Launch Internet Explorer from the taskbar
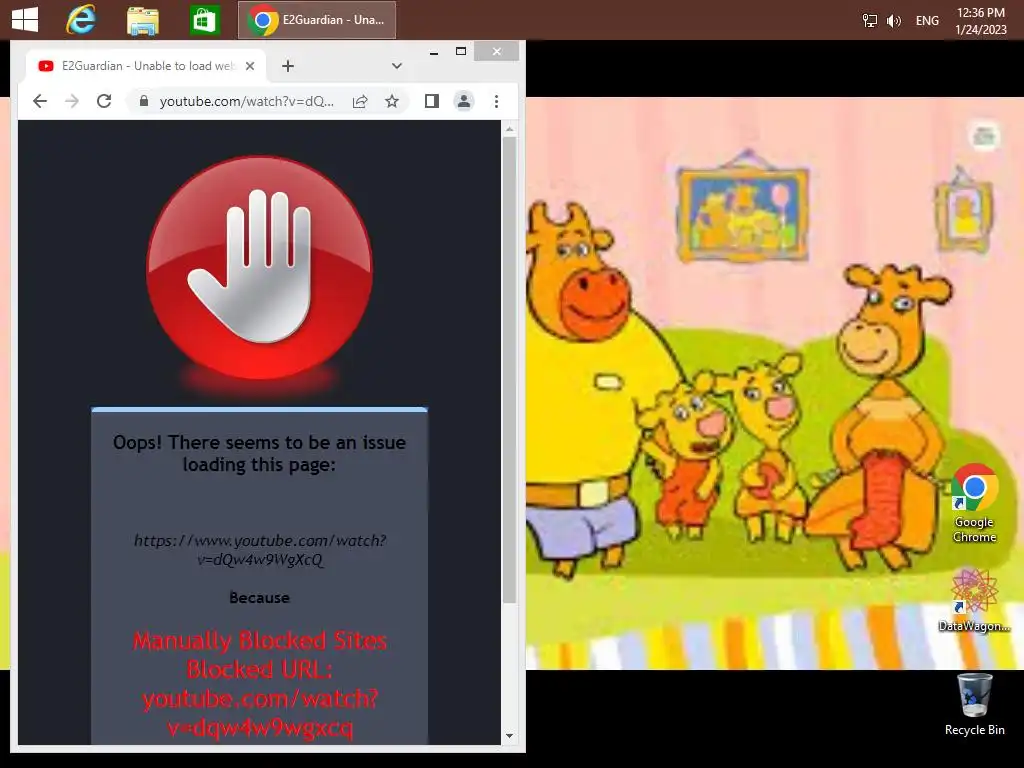Viewport: 1024px width, 768px height. 82,20
